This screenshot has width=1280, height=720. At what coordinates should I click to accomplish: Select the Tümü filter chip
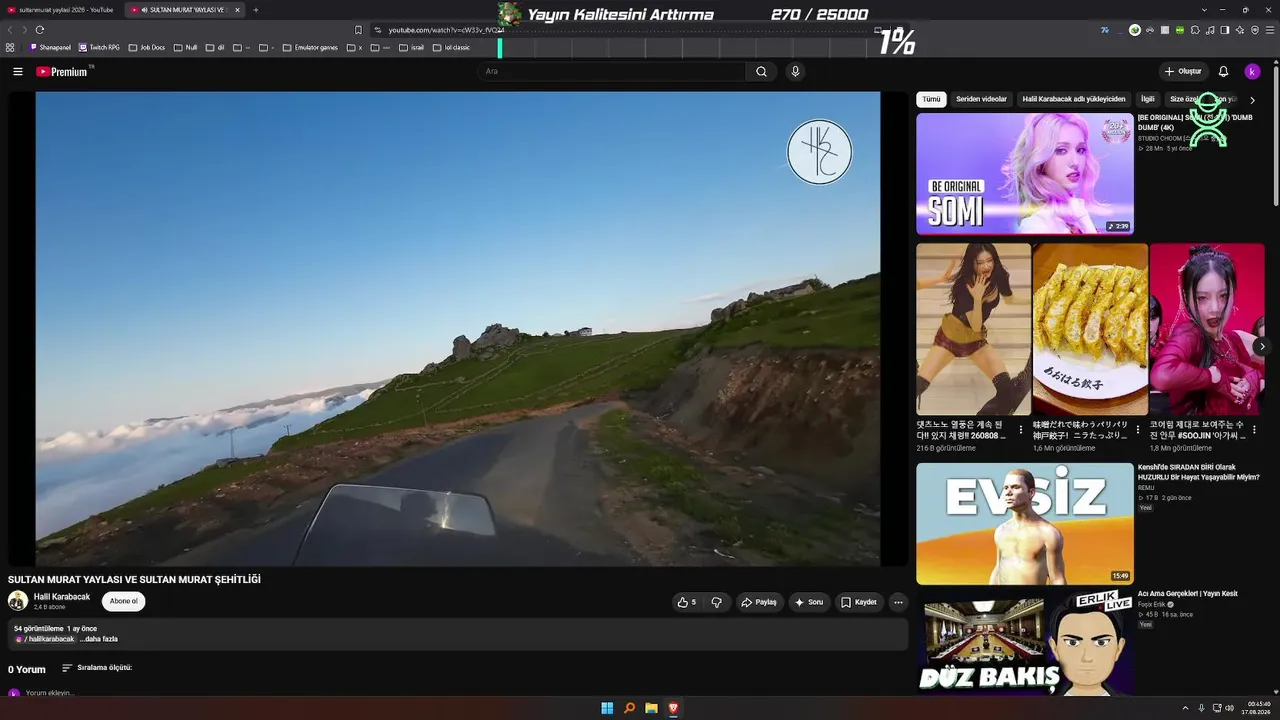click(931, 100)
